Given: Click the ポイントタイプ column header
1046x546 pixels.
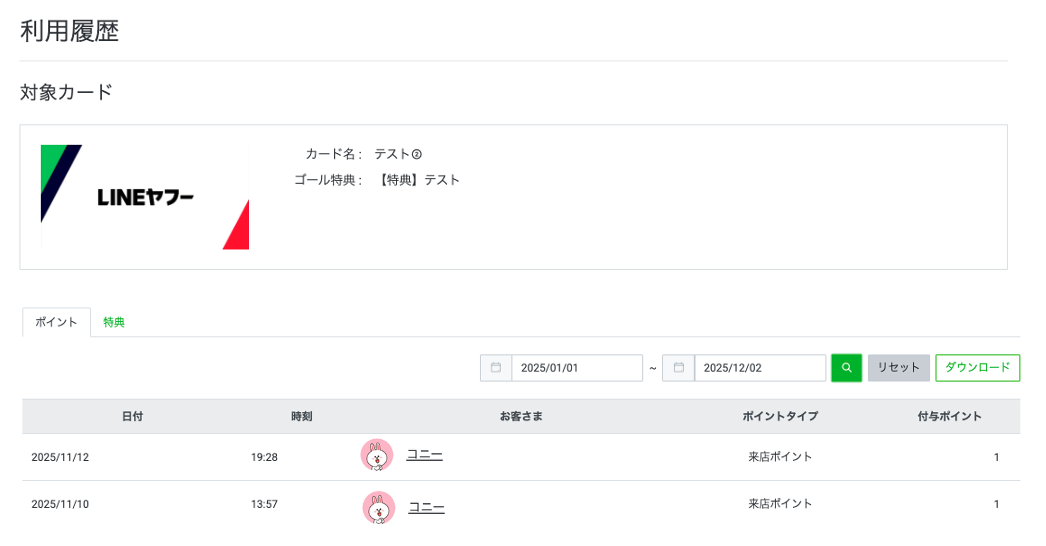Looking at the screenshot, I should point(780,416).
